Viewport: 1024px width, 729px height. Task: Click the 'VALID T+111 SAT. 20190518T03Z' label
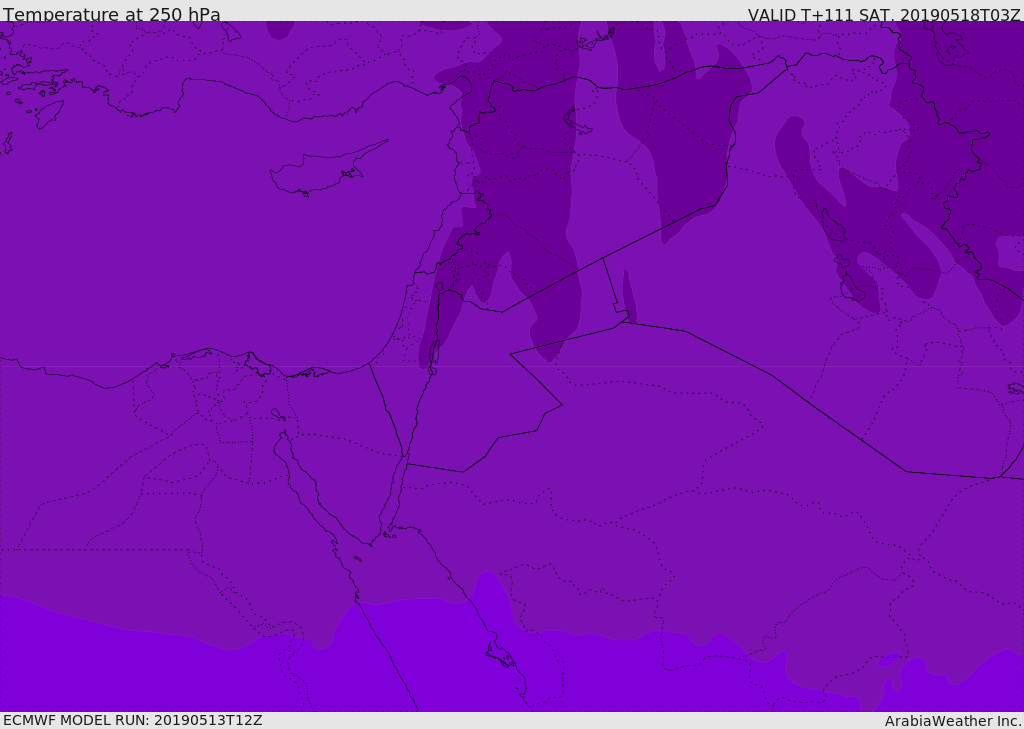(884, 14)
